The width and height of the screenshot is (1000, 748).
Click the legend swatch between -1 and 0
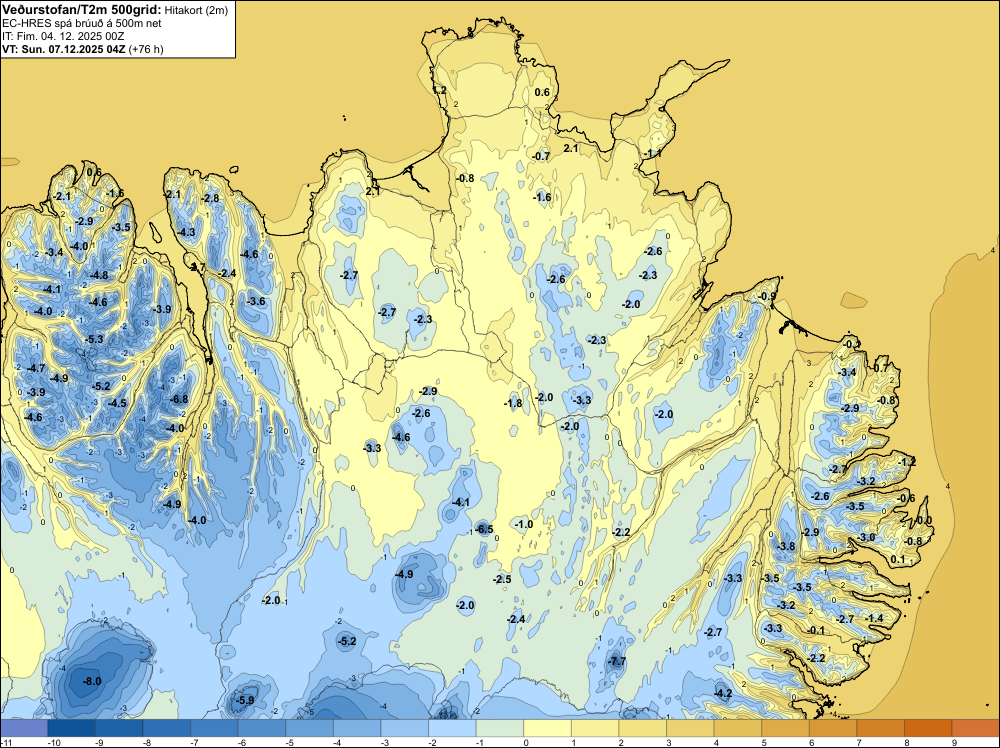click(500, 728)
